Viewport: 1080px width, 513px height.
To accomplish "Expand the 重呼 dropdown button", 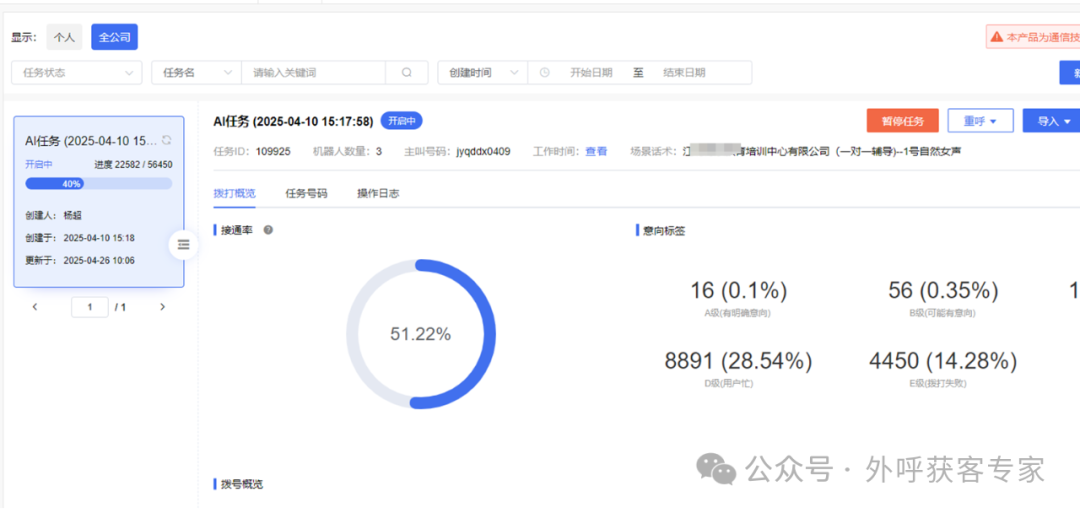I will [x=980, y=121].
